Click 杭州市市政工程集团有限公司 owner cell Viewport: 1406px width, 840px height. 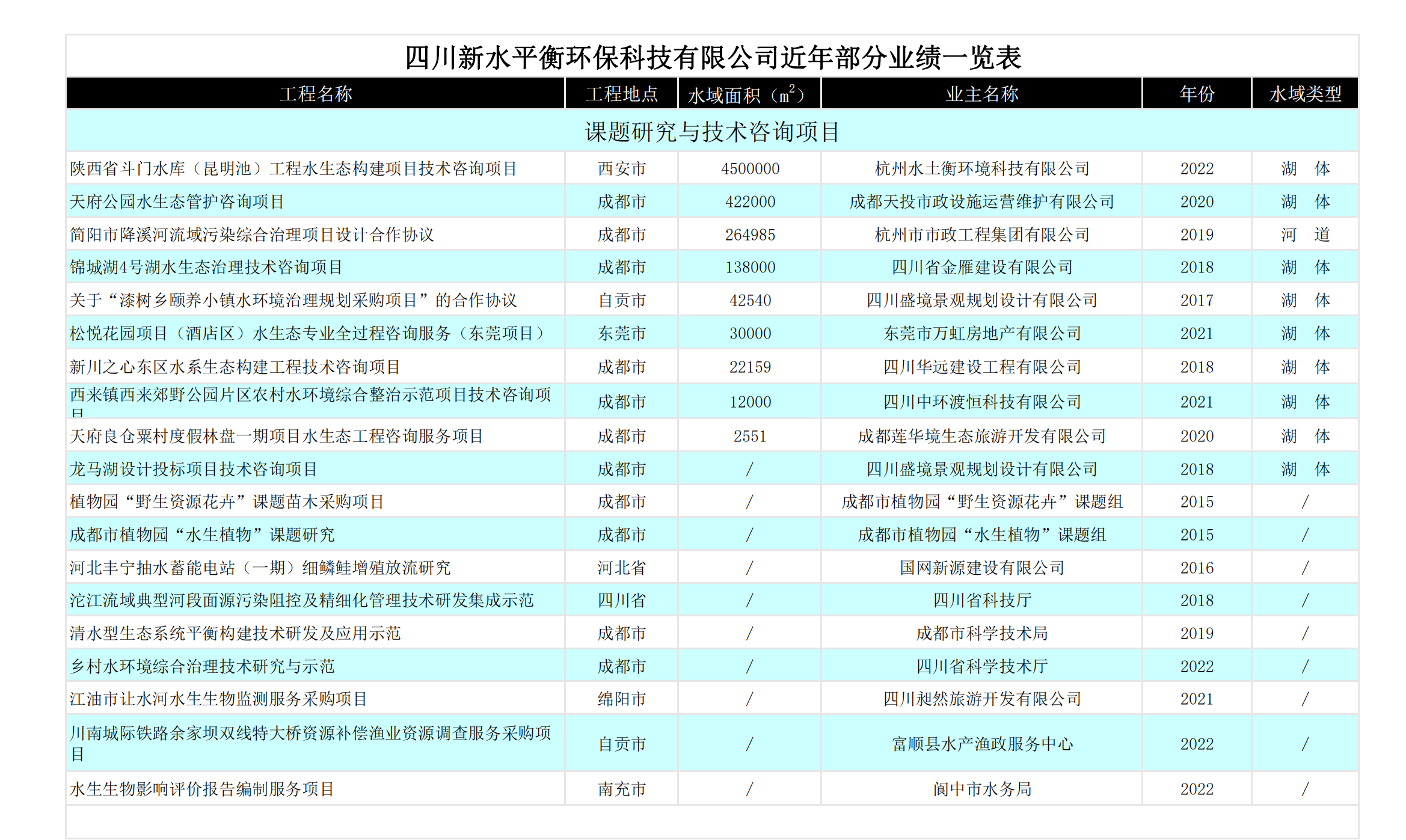[980, 235]
